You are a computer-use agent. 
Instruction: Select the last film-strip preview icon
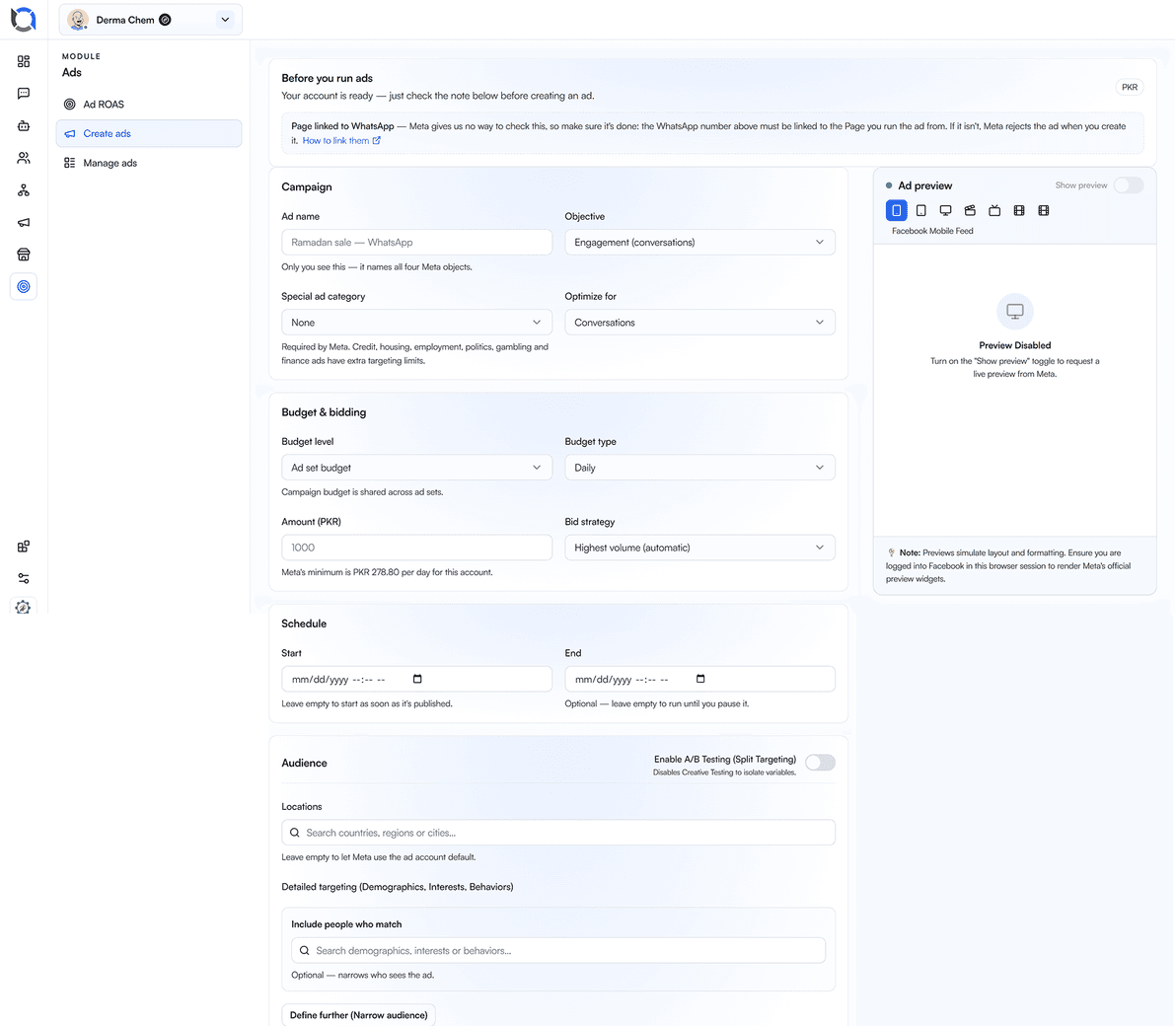1043,211
